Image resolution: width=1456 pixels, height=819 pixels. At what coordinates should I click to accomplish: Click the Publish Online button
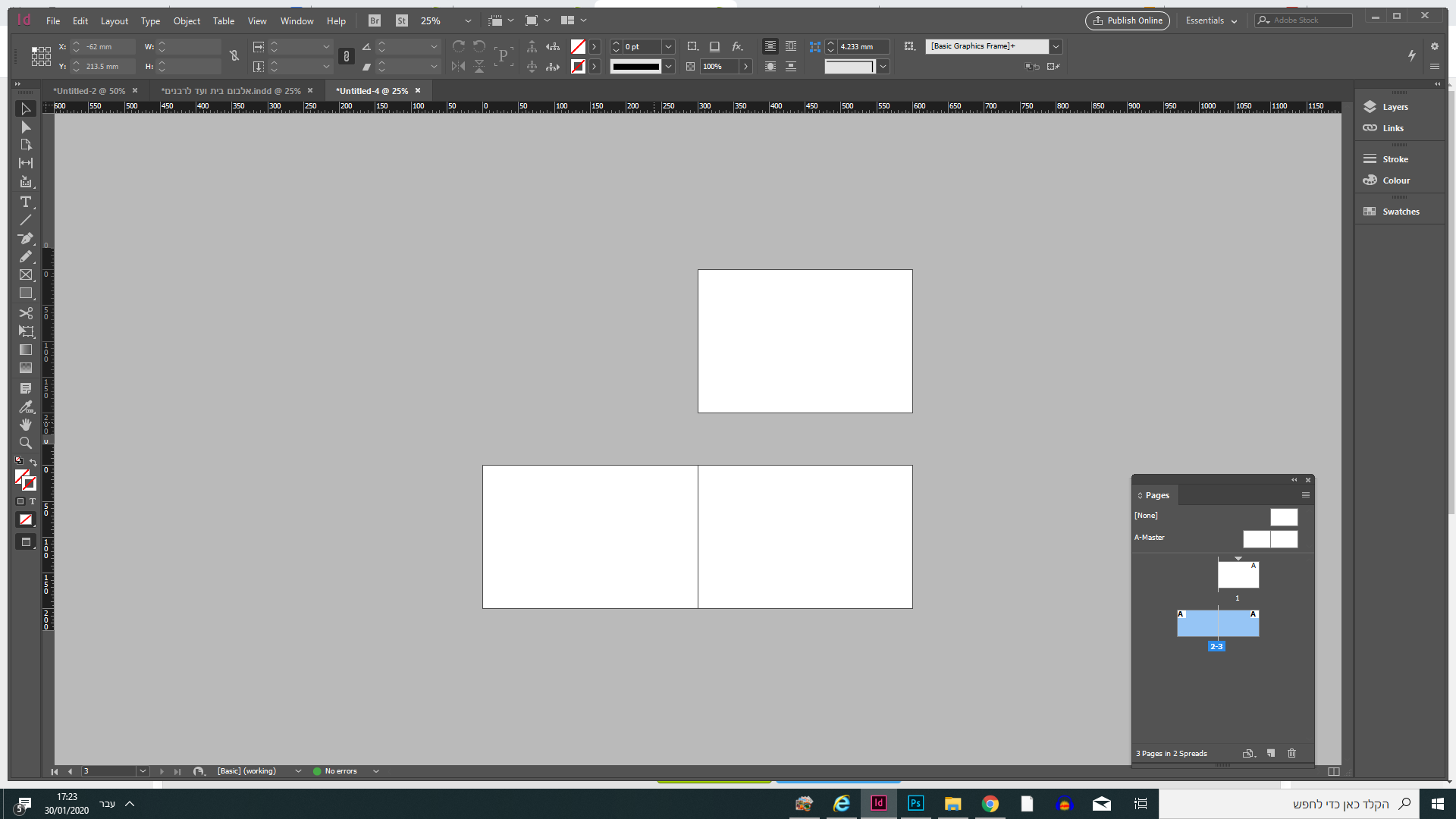(1127, 20)
